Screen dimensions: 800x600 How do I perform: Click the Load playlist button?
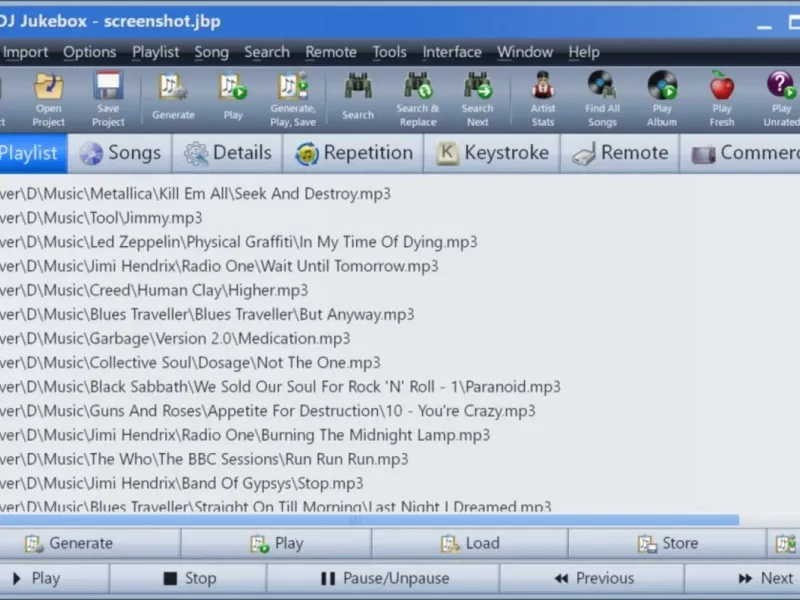[x=470, y=543]
